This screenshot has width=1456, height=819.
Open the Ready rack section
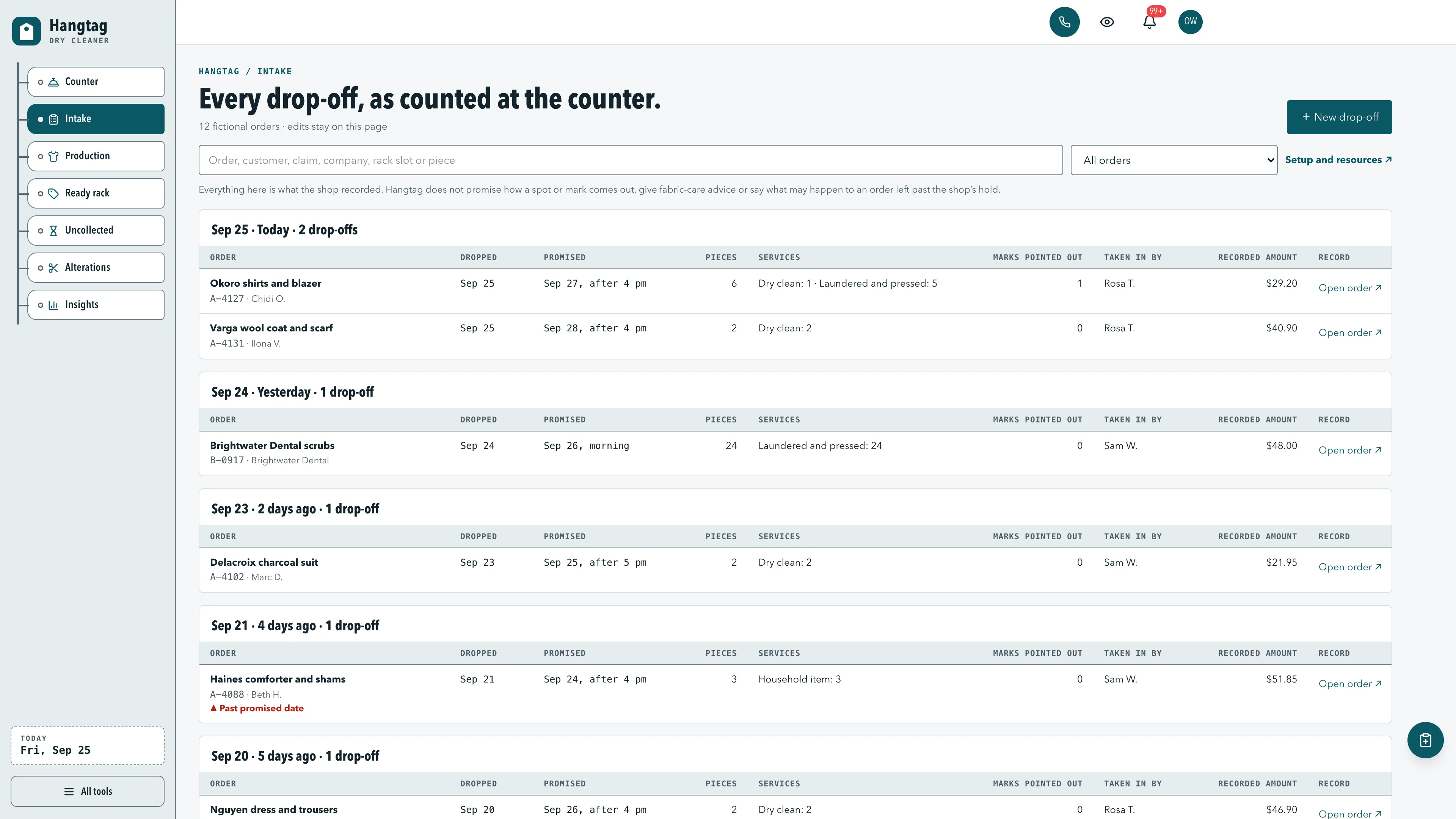[x=96, y=193]
